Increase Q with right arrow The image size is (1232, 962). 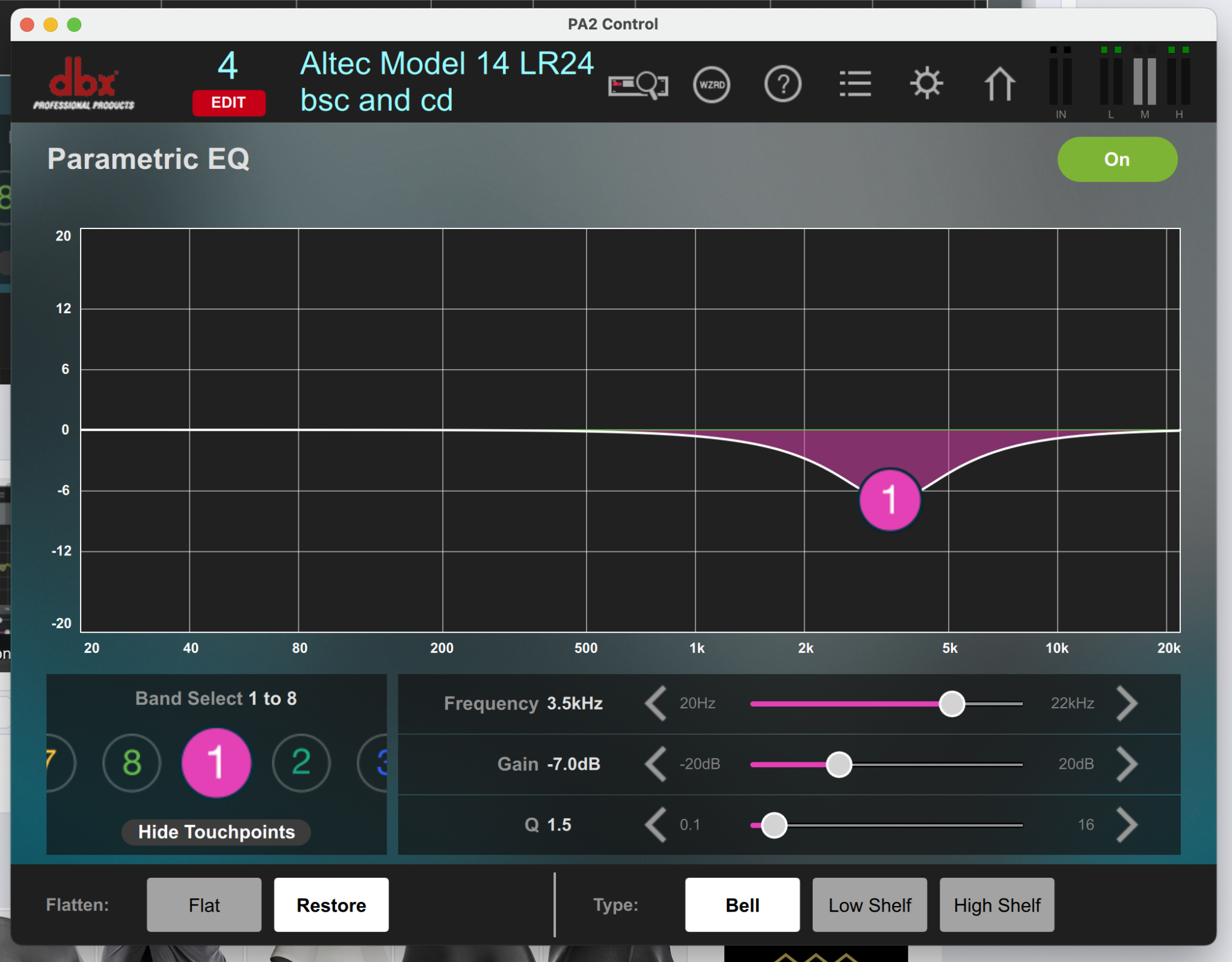[x=1127, y=825]
